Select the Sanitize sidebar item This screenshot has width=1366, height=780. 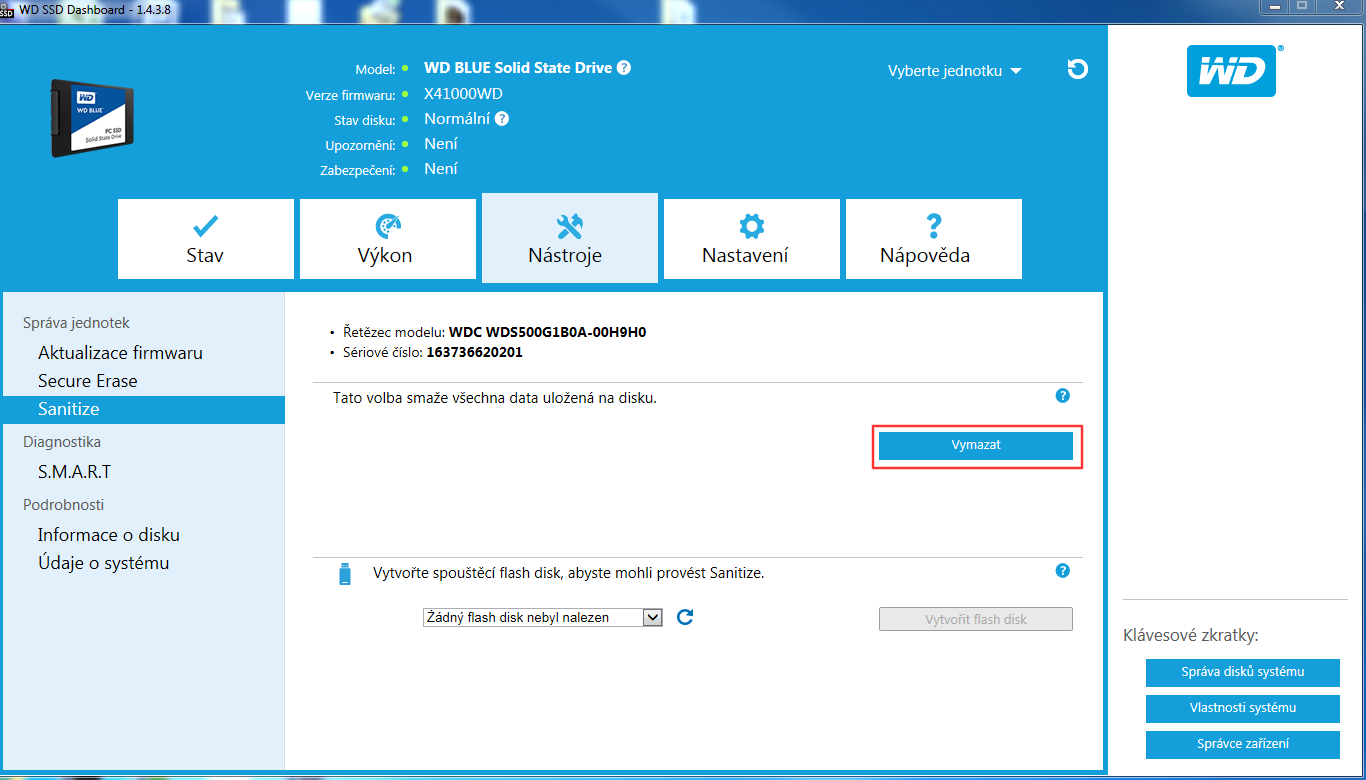click(143, 409)
